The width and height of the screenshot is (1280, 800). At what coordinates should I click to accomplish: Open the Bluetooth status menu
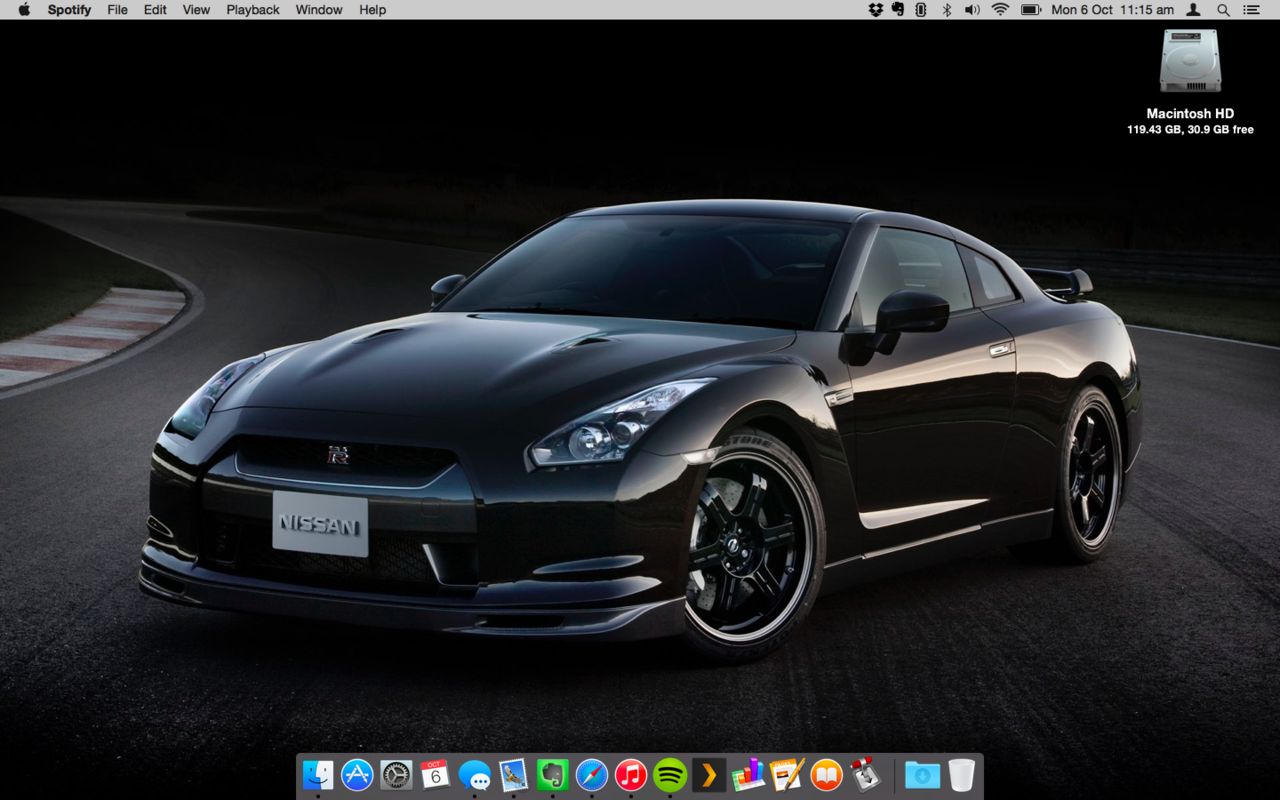click(x=945, y=10)
